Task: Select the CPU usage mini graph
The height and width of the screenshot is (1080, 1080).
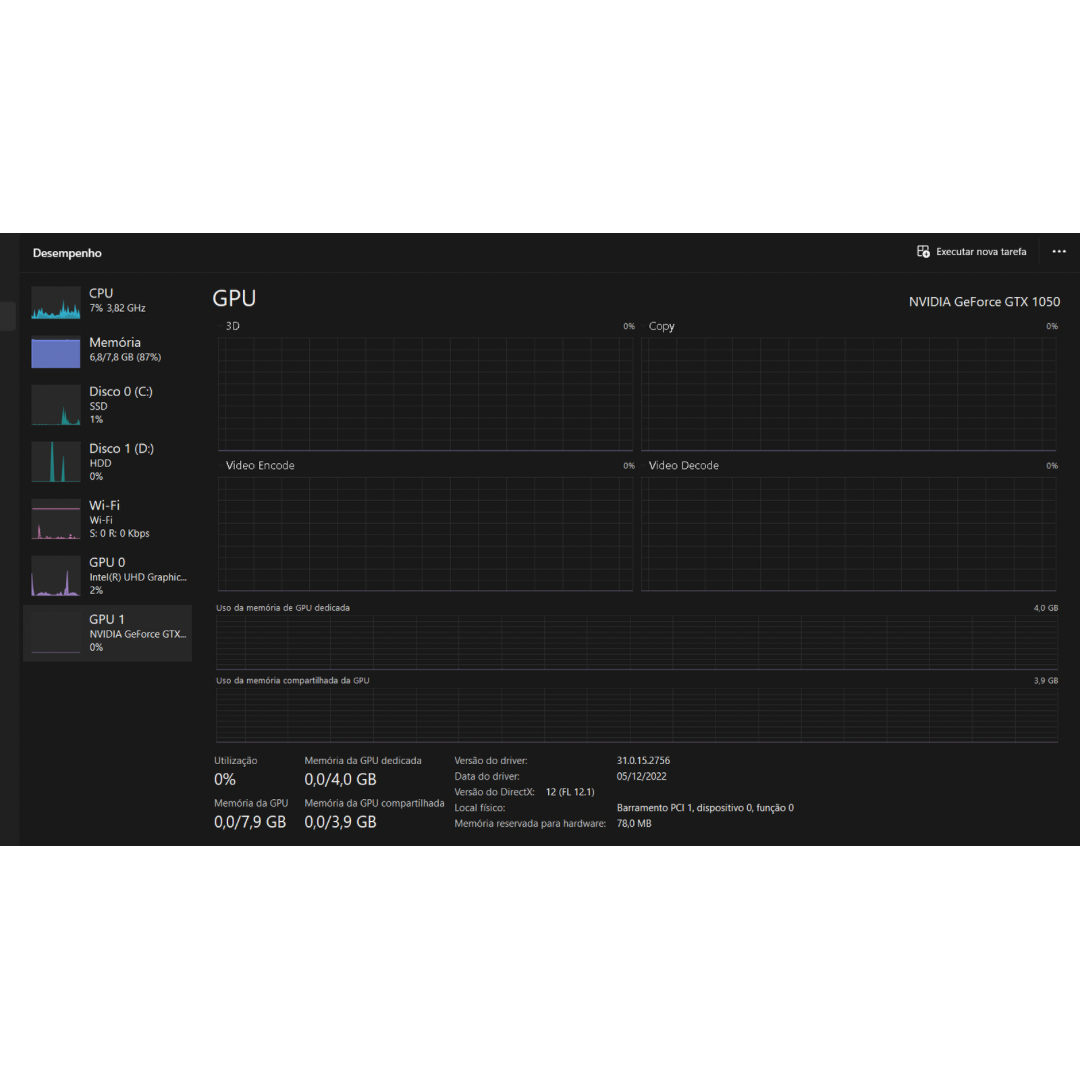Action: (56, 303)
